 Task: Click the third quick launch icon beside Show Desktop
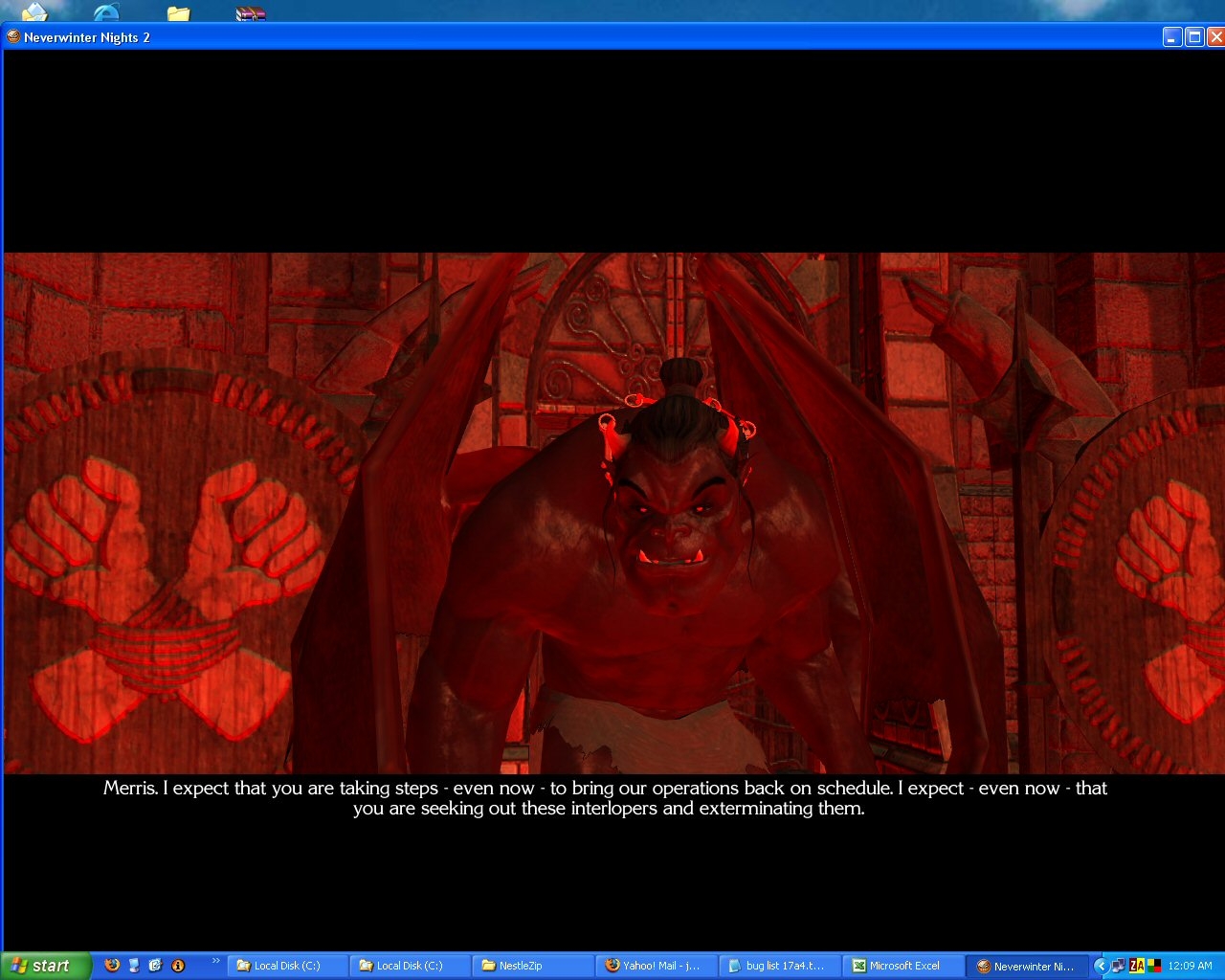[x=155, y=965]
